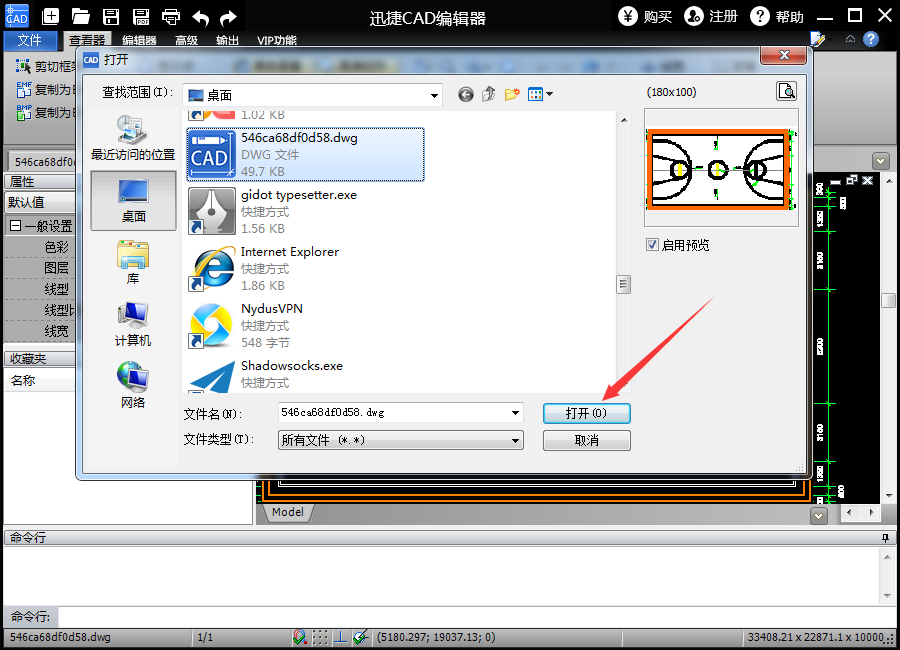Screen dimensions: 900x650
Task: Expand the 查找范围 location dropdown
Action: click(435, 95)
